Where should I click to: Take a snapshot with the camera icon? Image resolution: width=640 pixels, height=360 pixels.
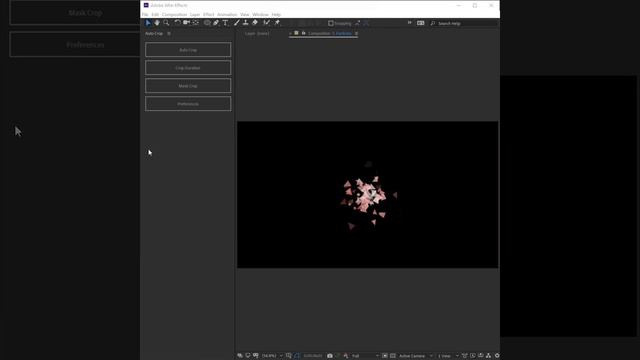click(330, 356)
